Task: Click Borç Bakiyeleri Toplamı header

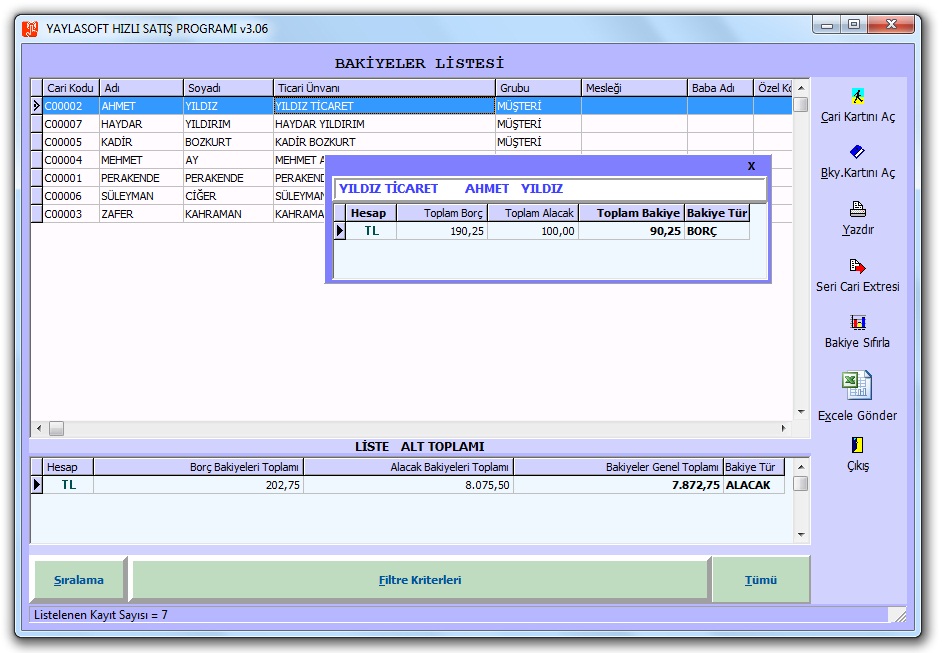Action: pyautogui.click(x=198, y=467)
